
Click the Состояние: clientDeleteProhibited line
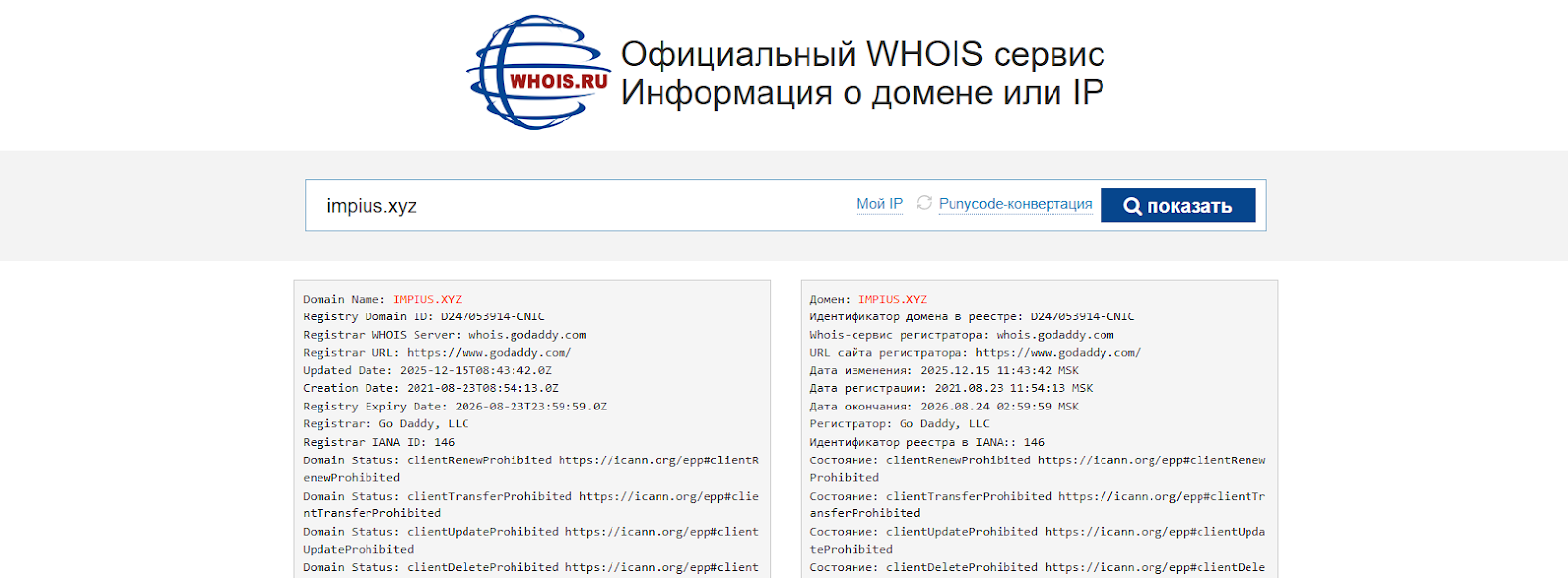(1038, 568)
